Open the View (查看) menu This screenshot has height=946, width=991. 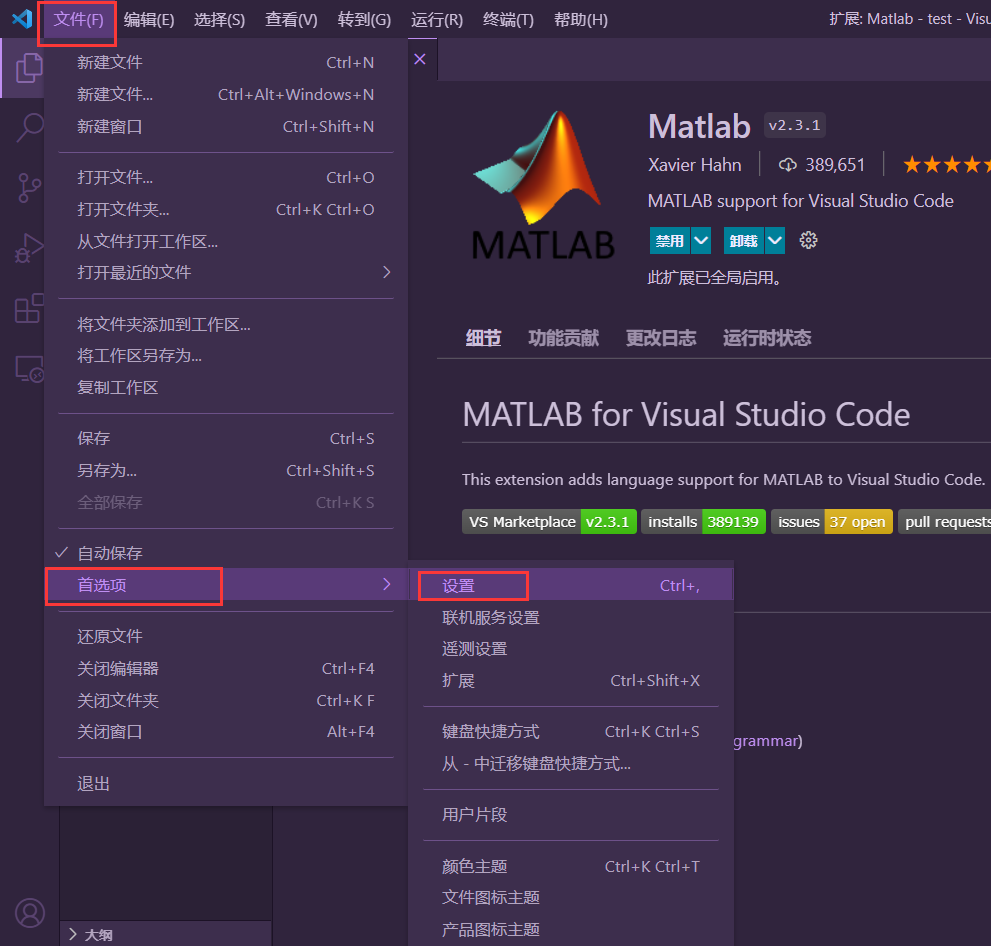291,20
